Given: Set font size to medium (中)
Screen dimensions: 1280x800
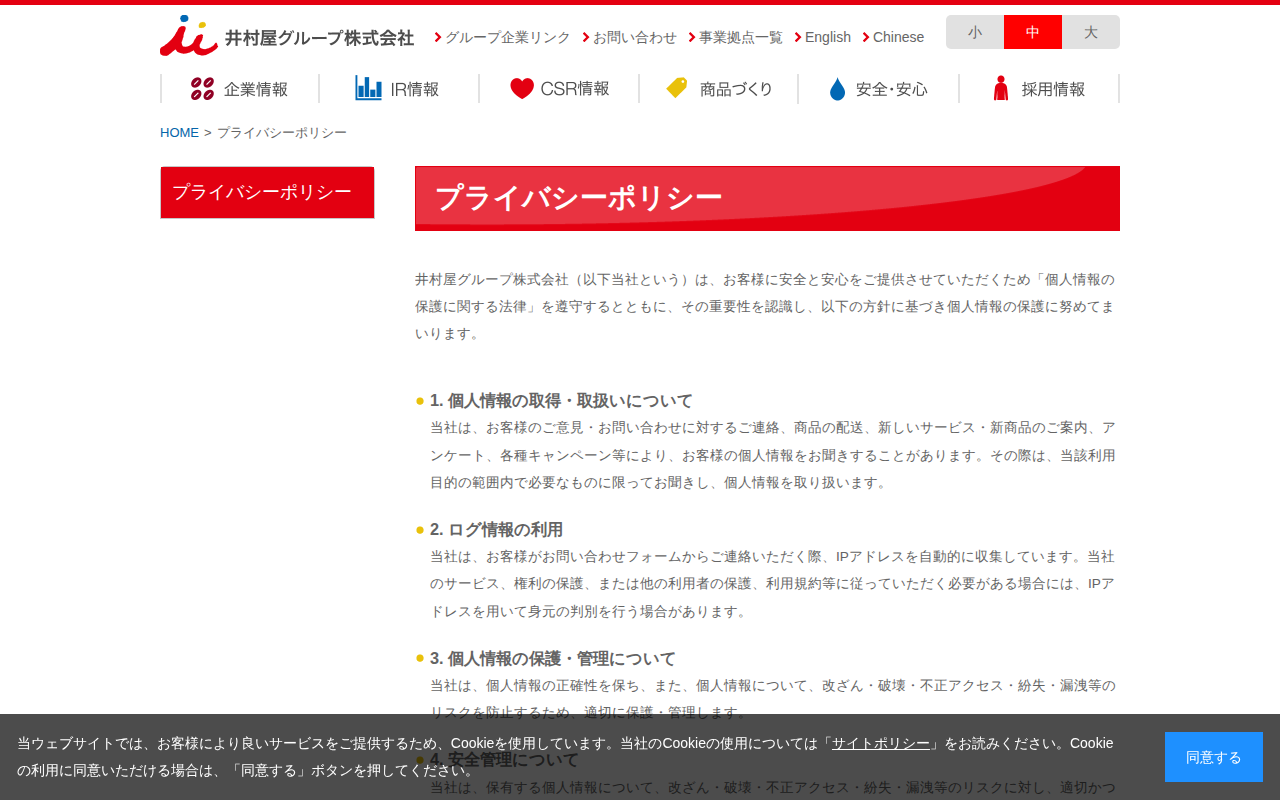Looking at the screenshot, I should tap(1033, 32).
